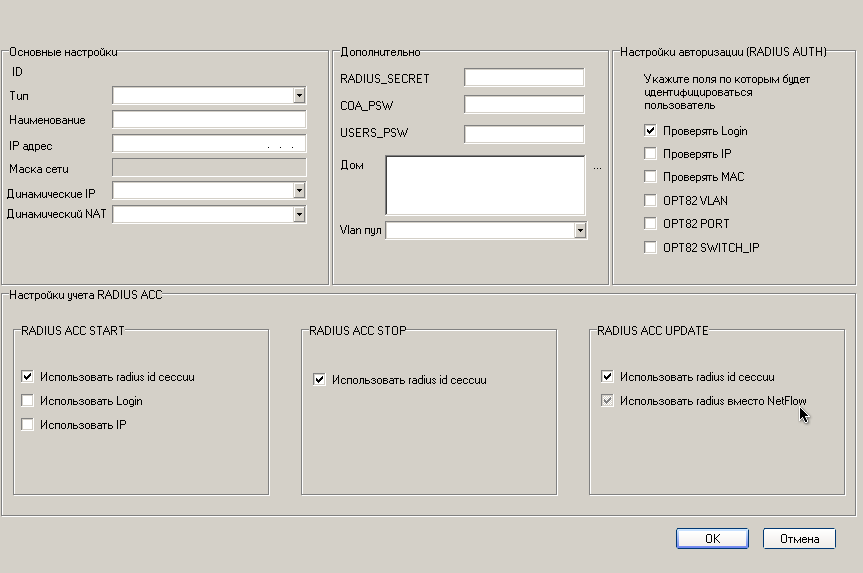Screen dimensions: 863x573
Task: Uncheck radius id сессии in RADIUS ACC STOP
Action: (x=319, y=380)
